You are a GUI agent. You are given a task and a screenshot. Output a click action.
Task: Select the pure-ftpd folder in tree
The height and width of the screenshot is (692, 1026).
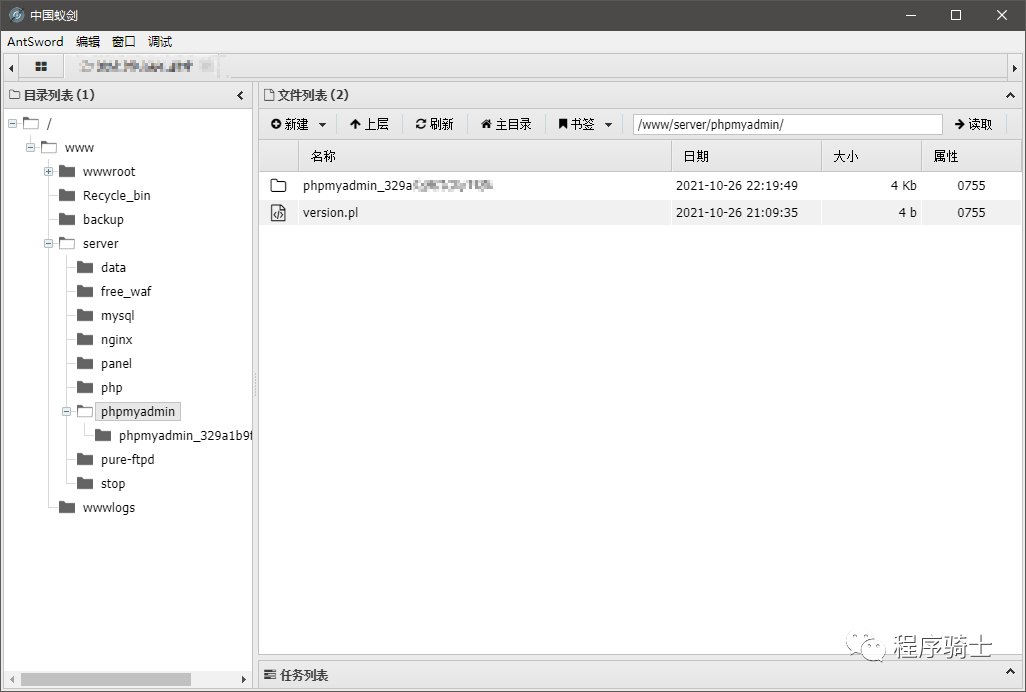tap(128, 460)
